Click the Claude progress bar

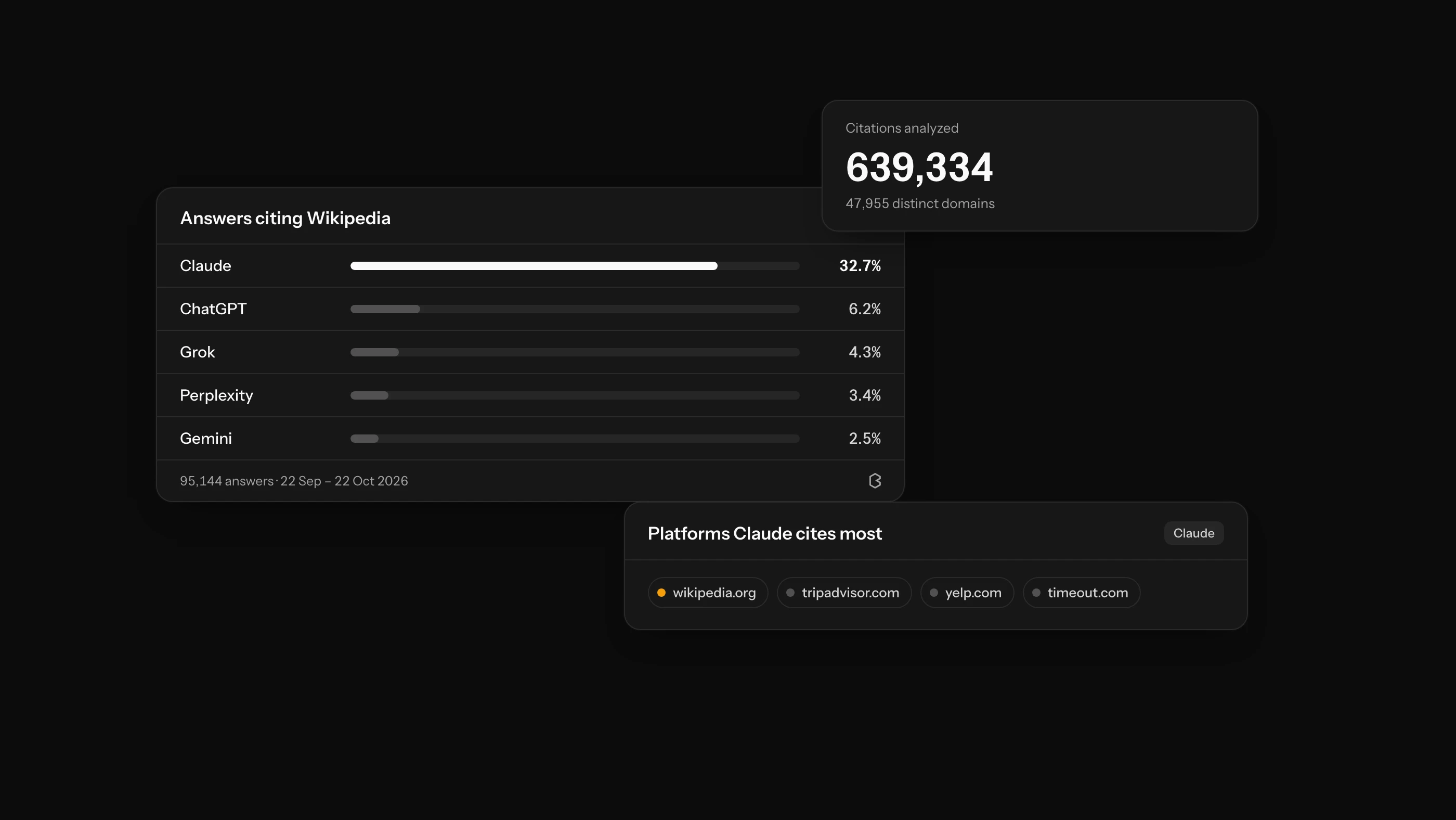(x=575, y=266)
